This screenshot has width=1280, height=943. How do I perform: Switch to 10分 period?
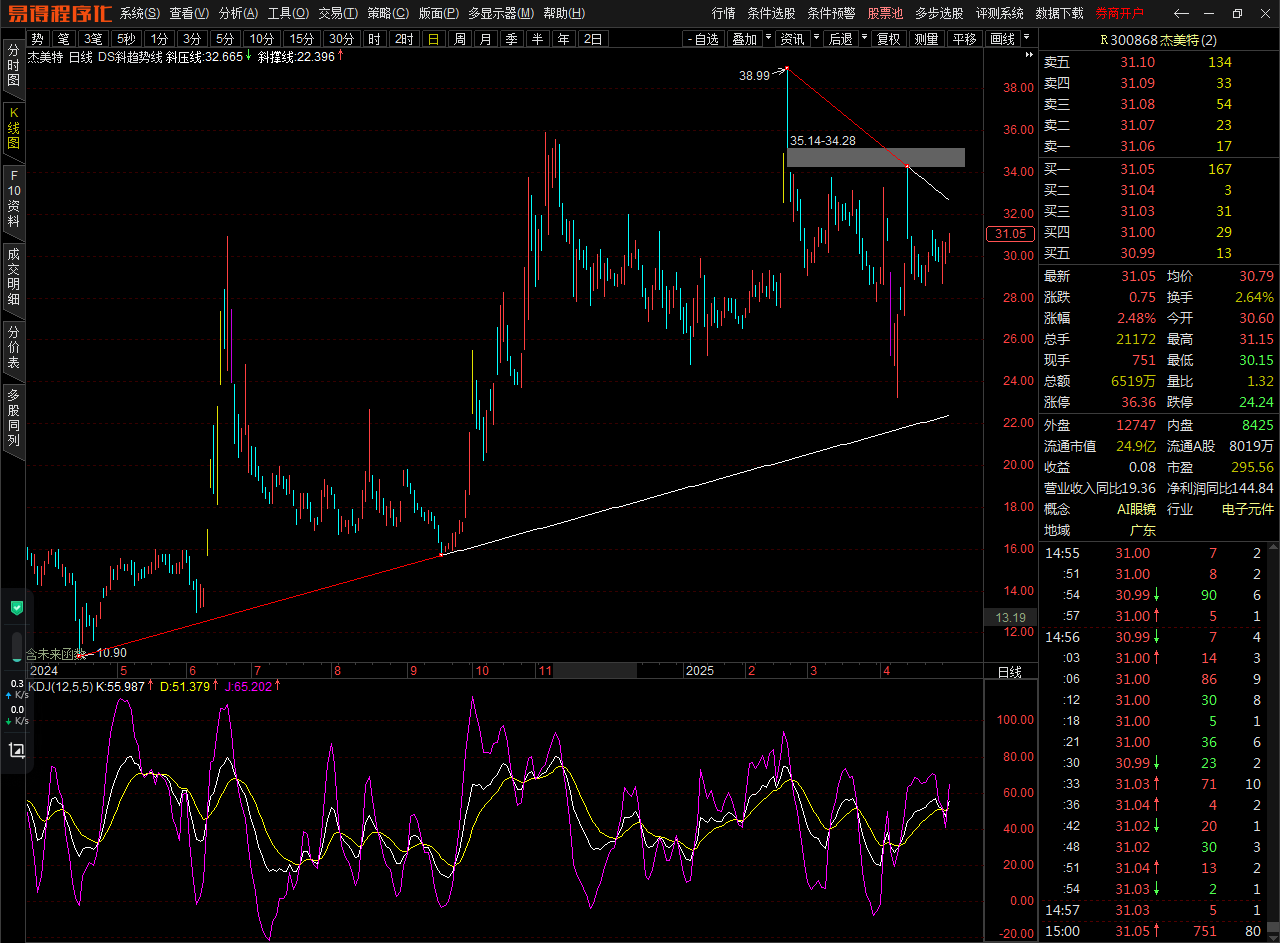pos(262,39)
